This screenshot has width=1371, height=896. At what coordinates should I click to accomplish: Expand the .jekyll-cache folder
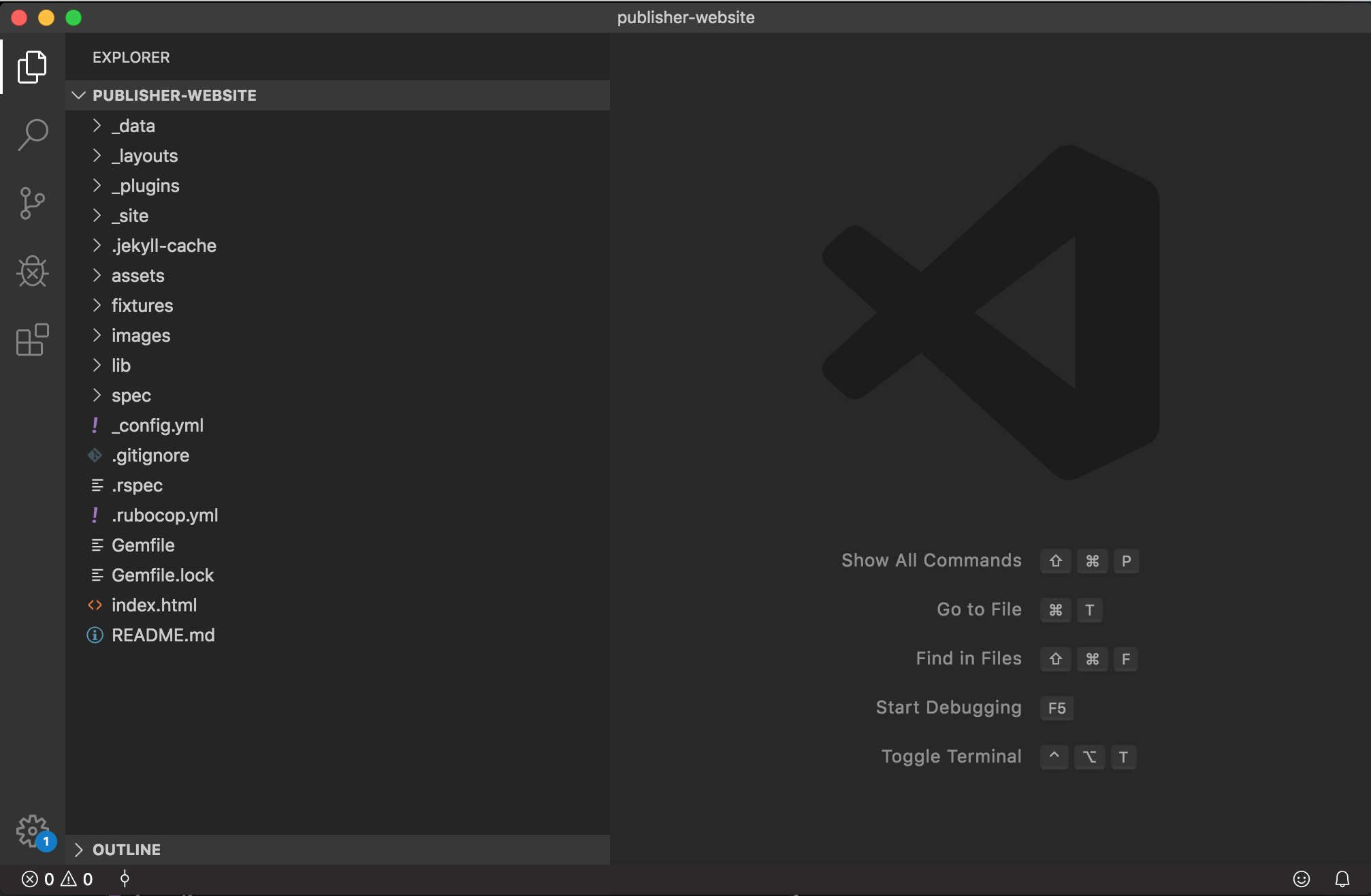click(97, 246)
